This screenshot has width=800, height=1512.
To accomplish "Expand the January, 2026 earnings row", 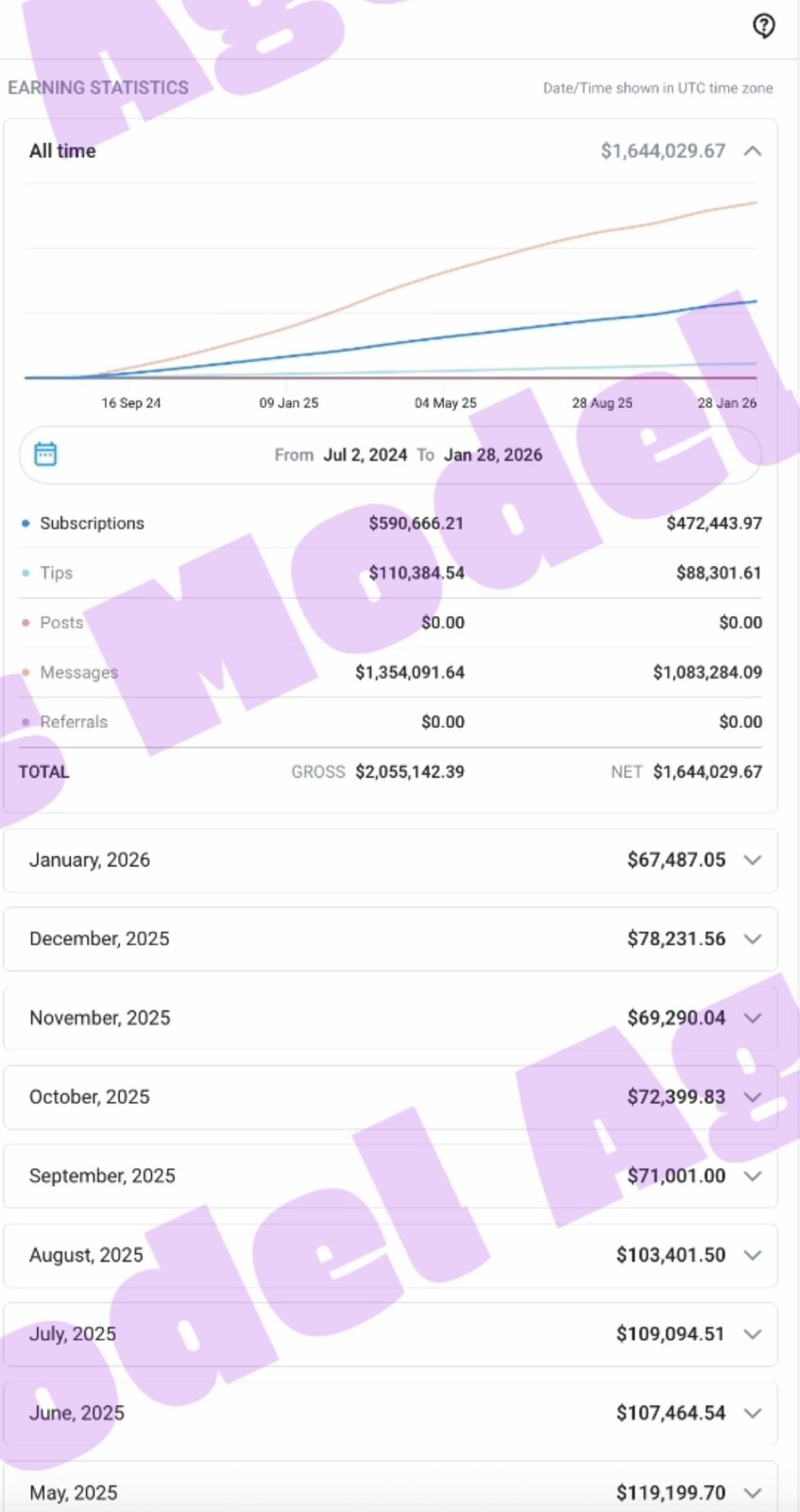I will point(752,860).
